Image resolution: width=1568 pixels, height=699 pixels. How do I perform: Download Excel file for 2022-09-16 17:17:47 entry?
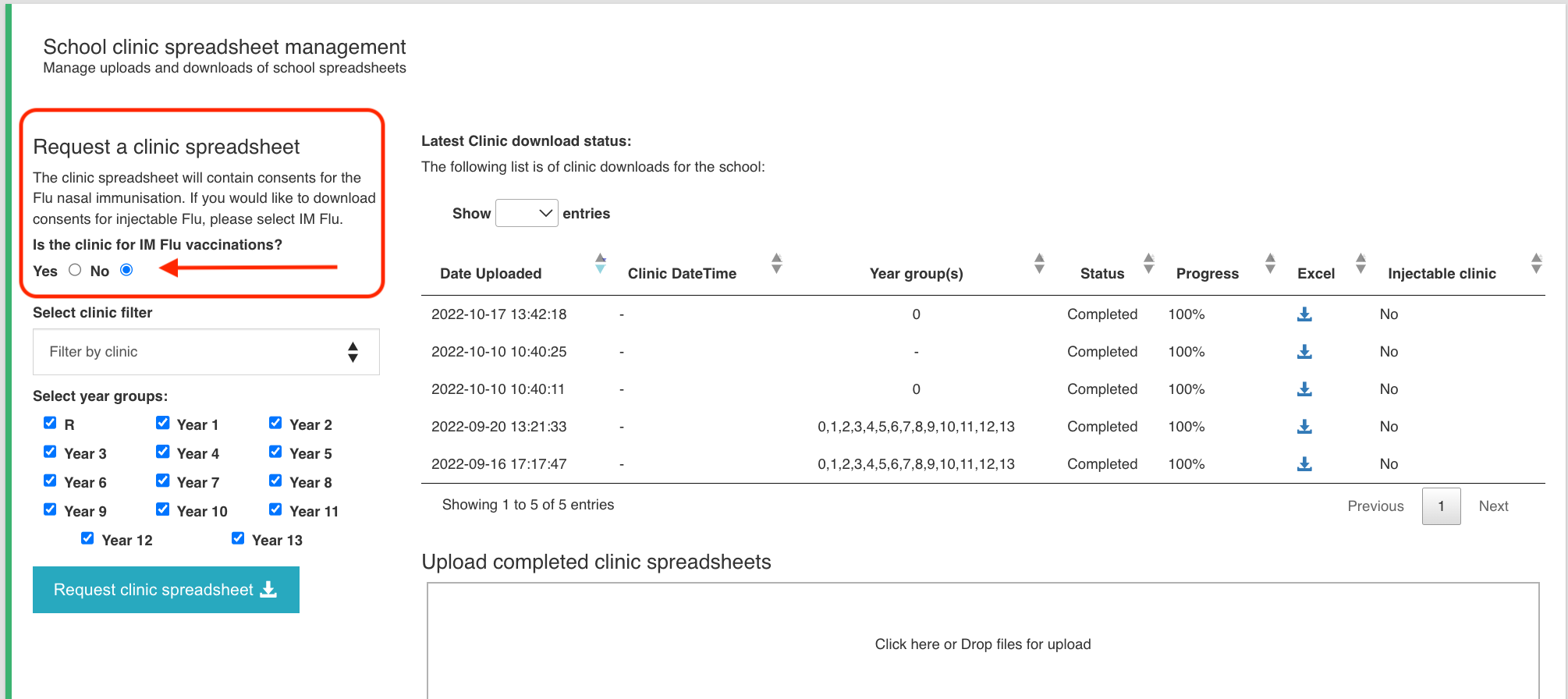[x=1304, y=464]
